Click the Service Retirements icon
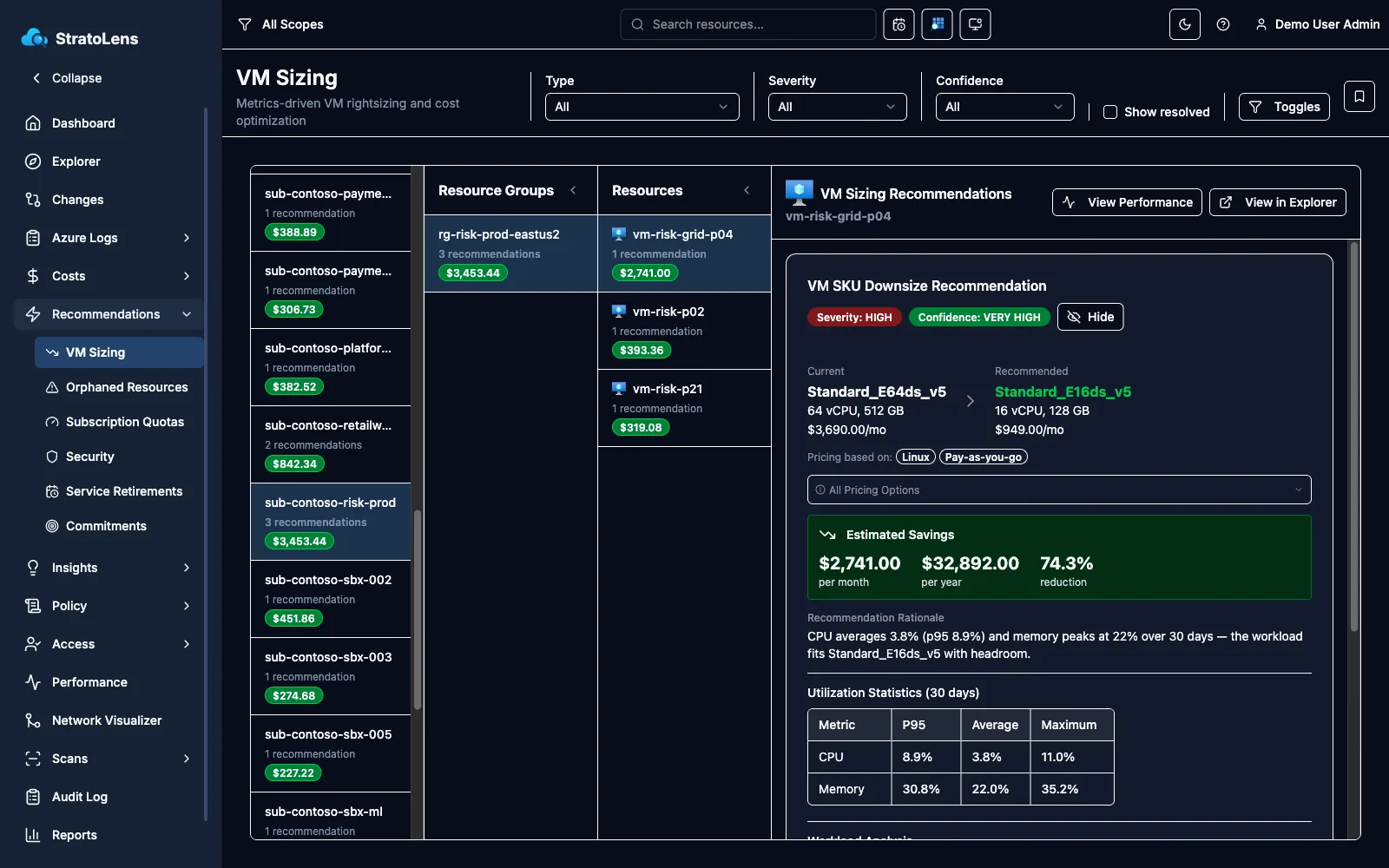 (x=52, y=491)
